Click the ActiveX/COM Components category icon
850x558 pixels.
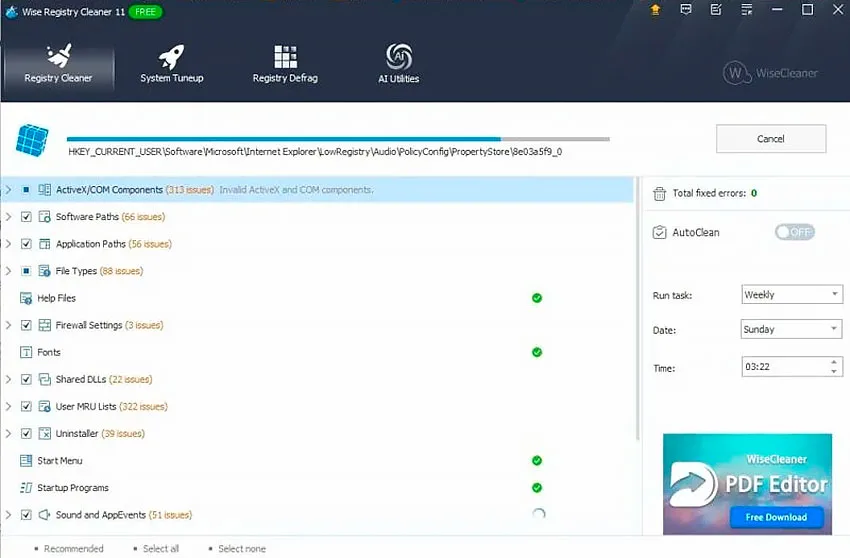(44, 190)
